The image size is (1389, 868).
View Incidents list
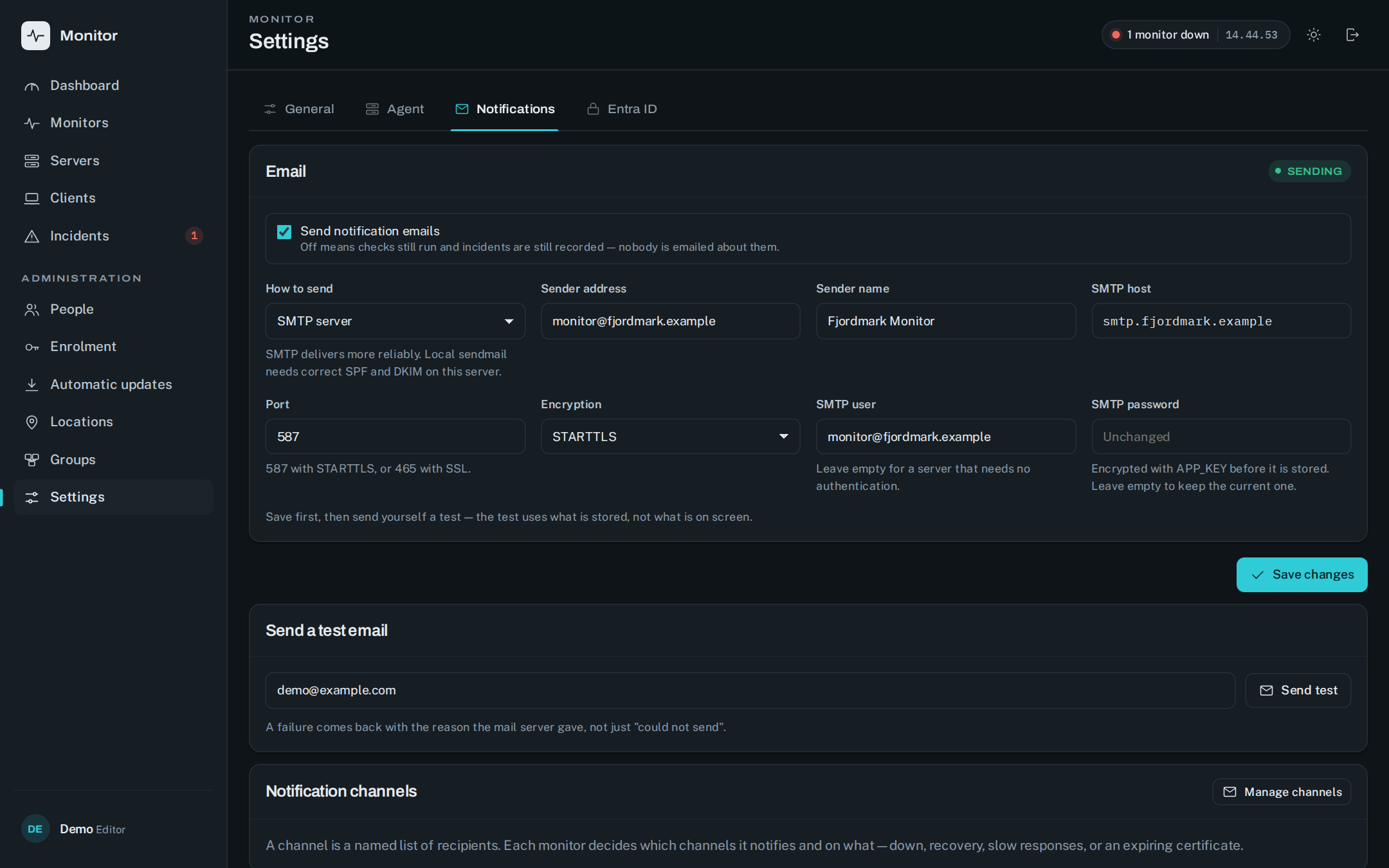[x=113, y=236]
